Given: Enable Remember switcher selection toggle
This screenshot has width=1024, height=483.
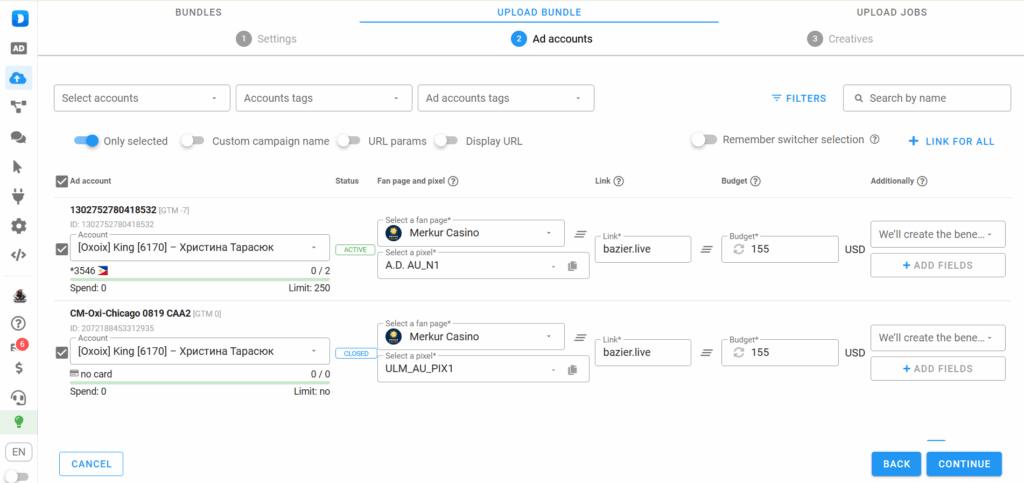Looking at the screenshot, I should [704, 140].
